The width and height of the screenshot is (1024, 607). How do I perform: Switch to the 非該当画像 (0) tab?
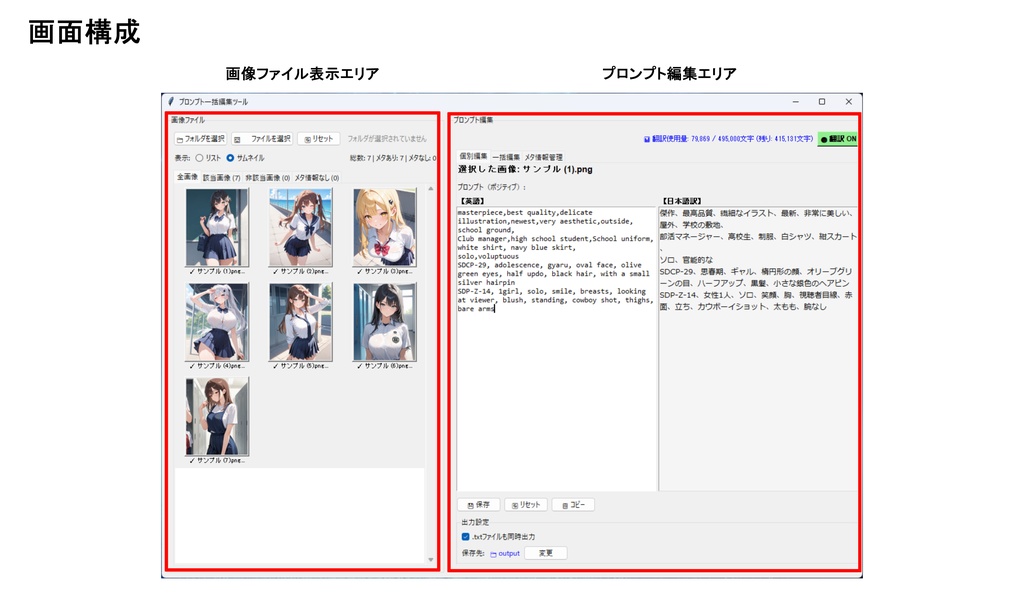click(x=268, y=178)
